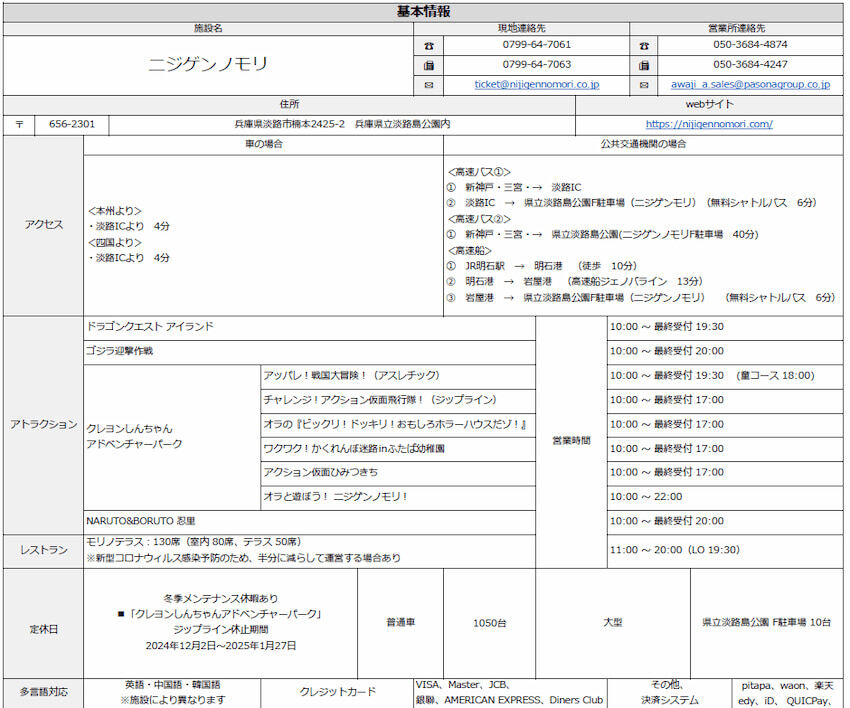Viewport: 850px width, 708px height.
Task: Select the 車の場合 header cell
Action: (263, 145)
